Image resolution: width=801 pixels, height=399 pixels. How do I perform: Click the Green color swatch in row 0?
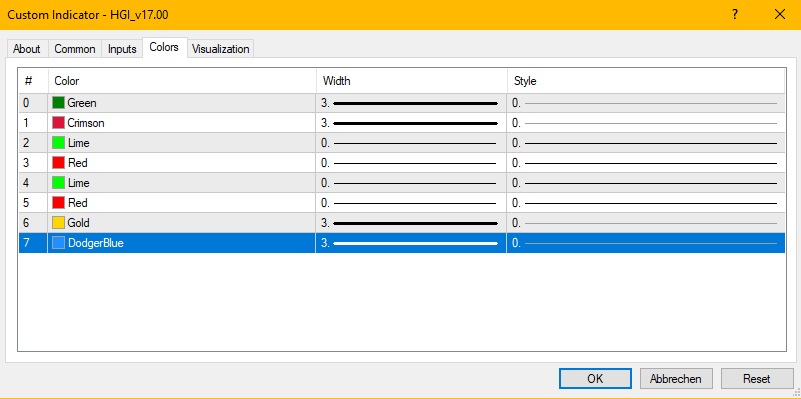click(58, 103)
